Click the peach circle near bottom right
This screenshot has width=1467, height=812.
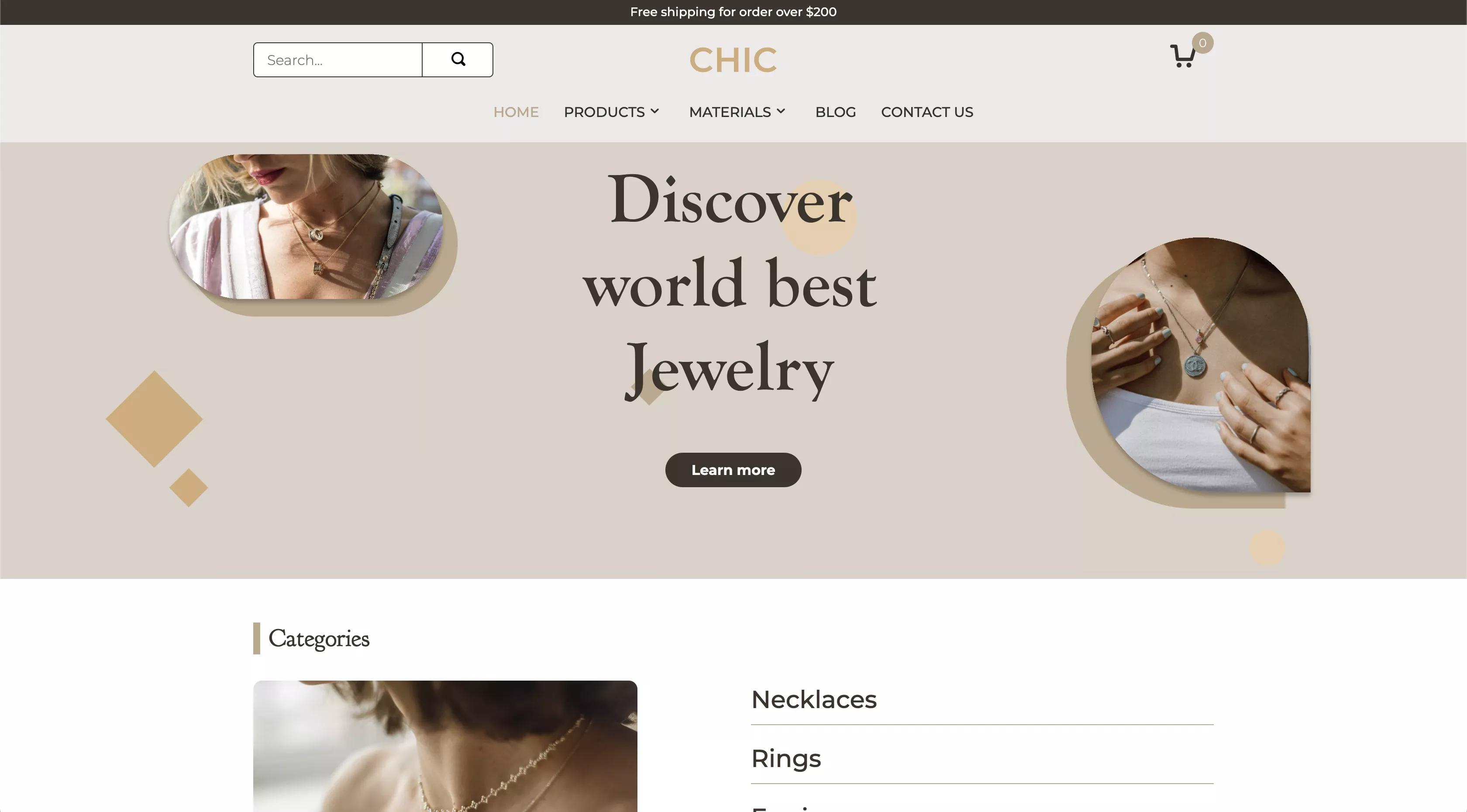[x=1267, y=548]
